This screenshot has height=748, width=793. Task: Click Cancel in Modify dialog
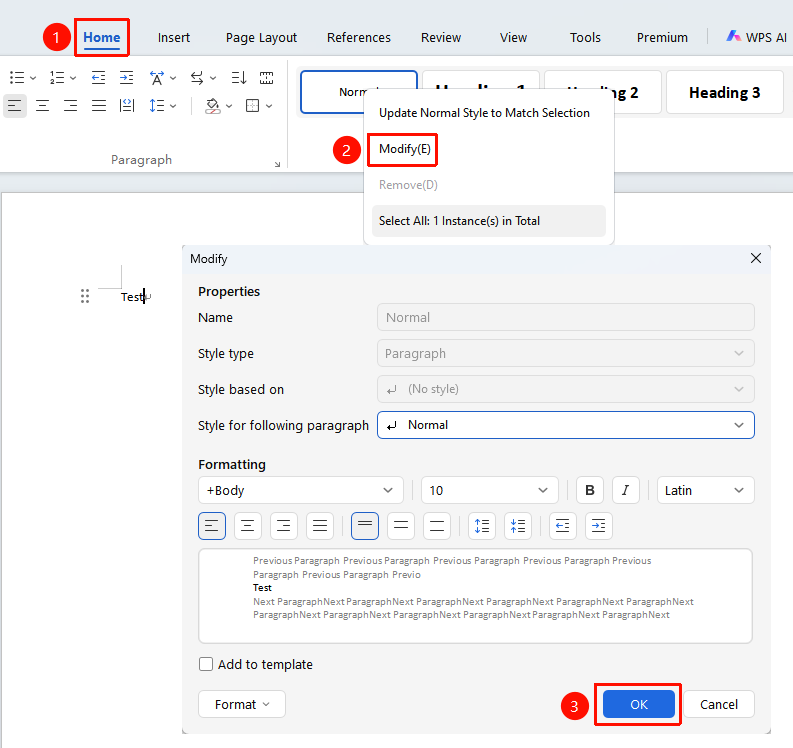pos(719,704)
